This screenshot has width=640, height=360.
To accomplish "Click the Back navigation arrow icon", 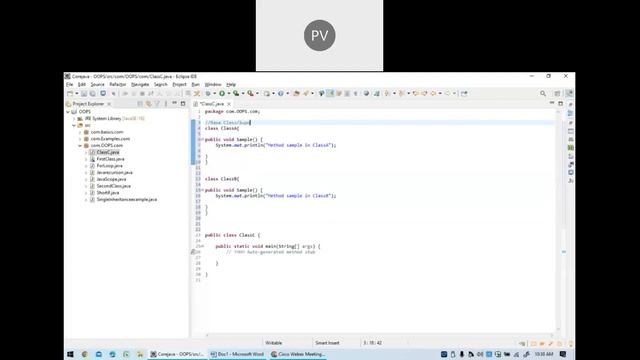I will click(x=433, y=93).
